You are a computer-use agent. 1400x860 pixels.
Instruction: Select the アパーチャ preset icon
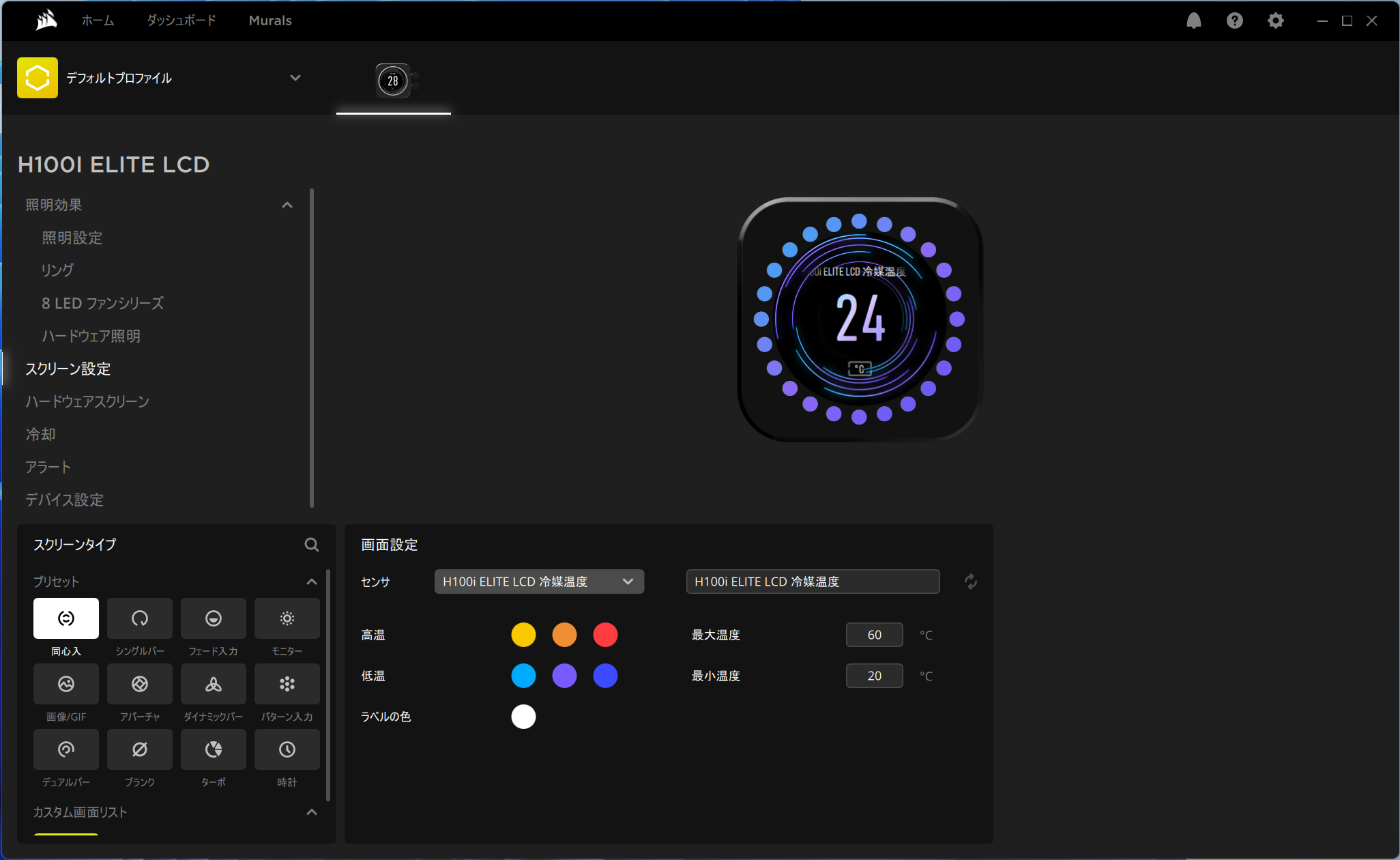(140, 684)
